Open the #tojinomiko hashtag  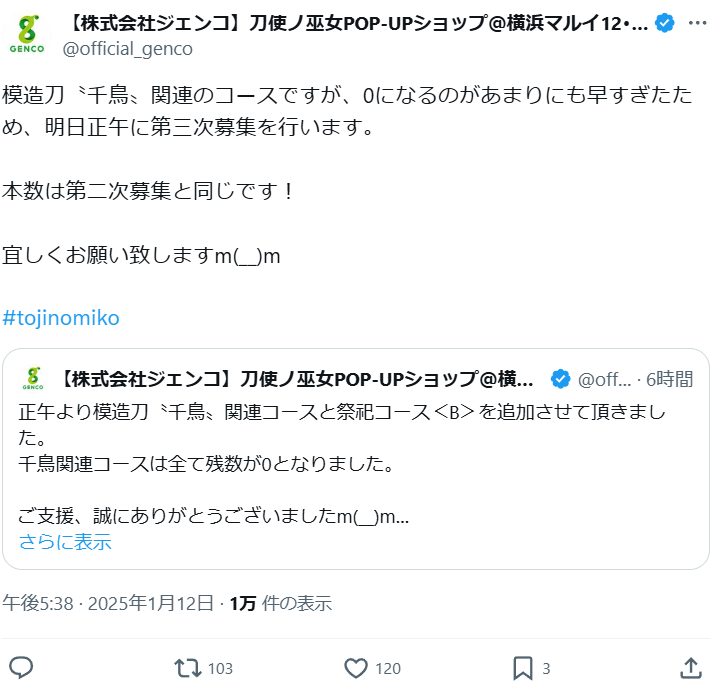61,318
